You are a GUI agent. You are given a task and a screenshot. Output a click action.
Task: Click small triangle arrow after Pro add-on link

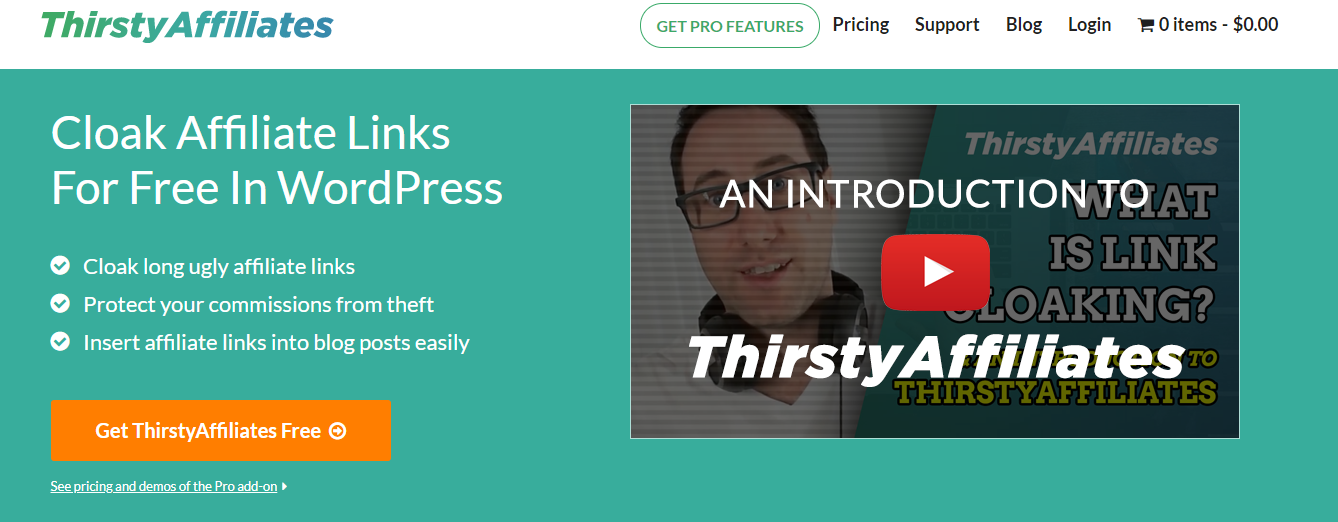coord(285,486)
